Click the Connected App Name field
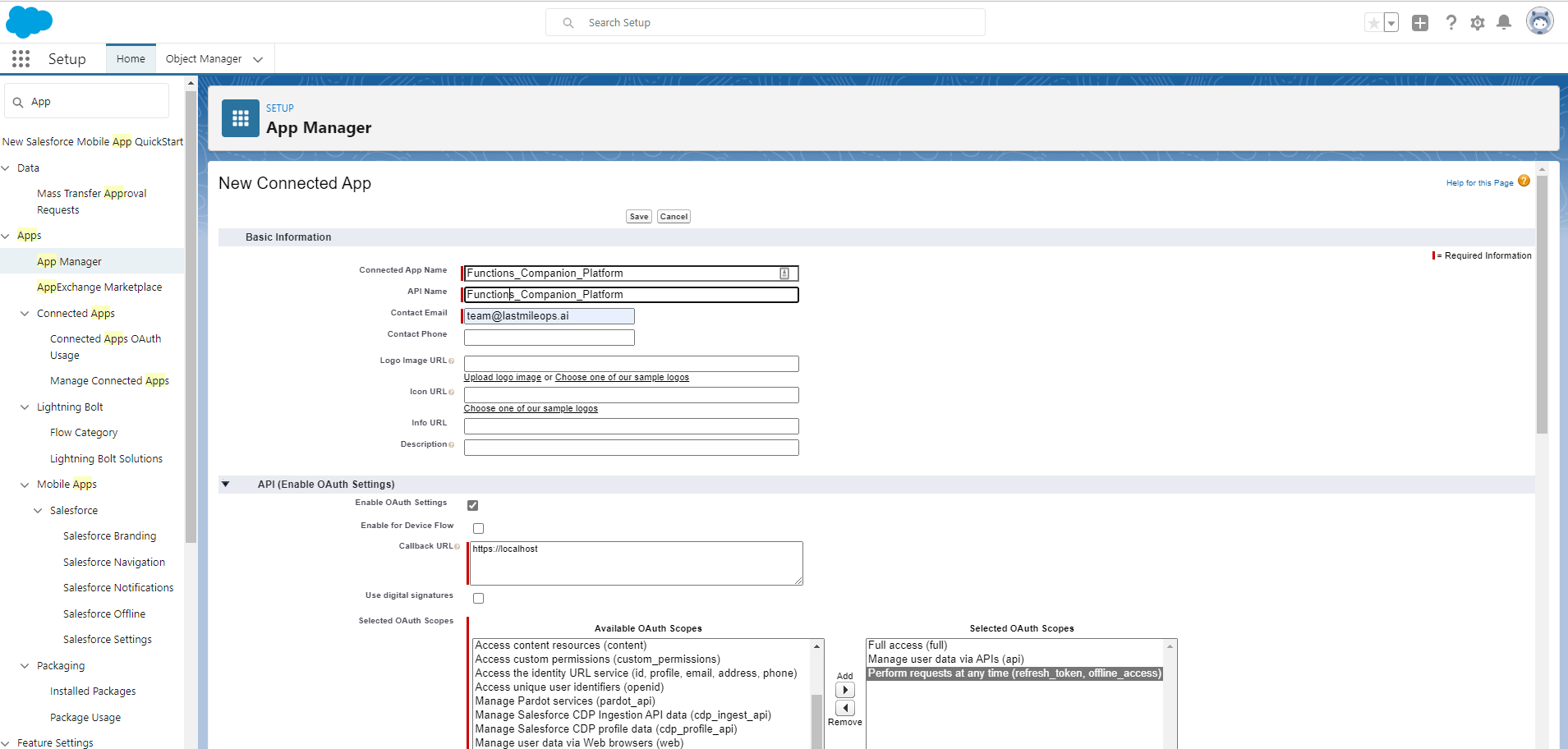1568x749 pixels. pos(631,273)
